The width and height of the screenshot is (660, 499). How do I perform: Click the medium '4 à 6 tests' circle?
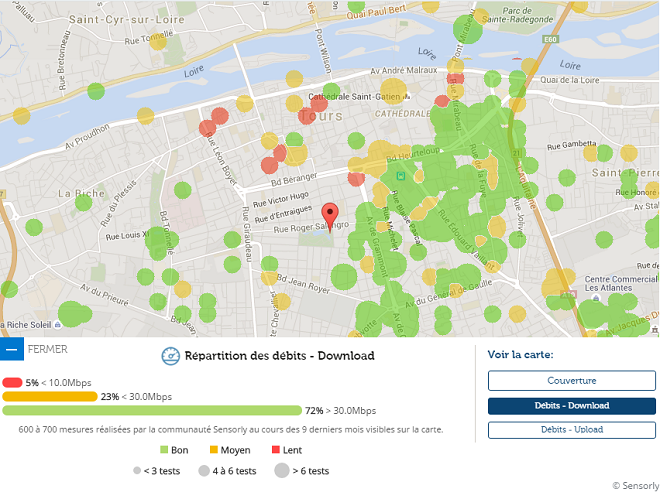tap(204, 470)
